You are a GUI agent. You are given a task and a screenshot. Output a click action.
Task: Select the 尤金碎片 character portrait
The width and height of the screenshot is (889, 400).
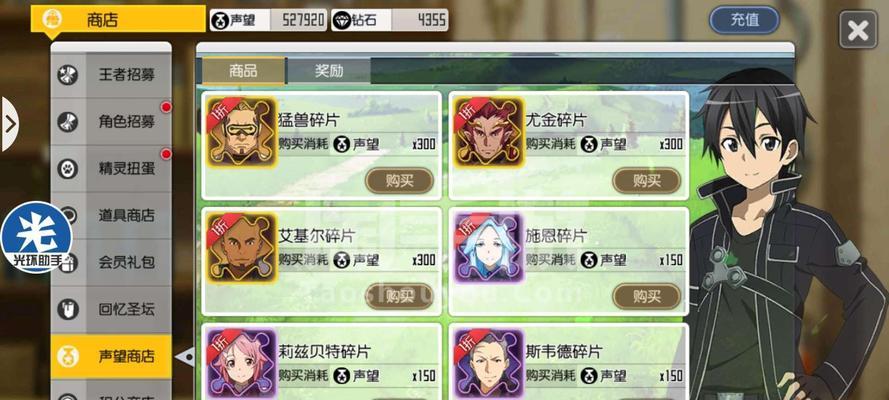pos(489,132)
